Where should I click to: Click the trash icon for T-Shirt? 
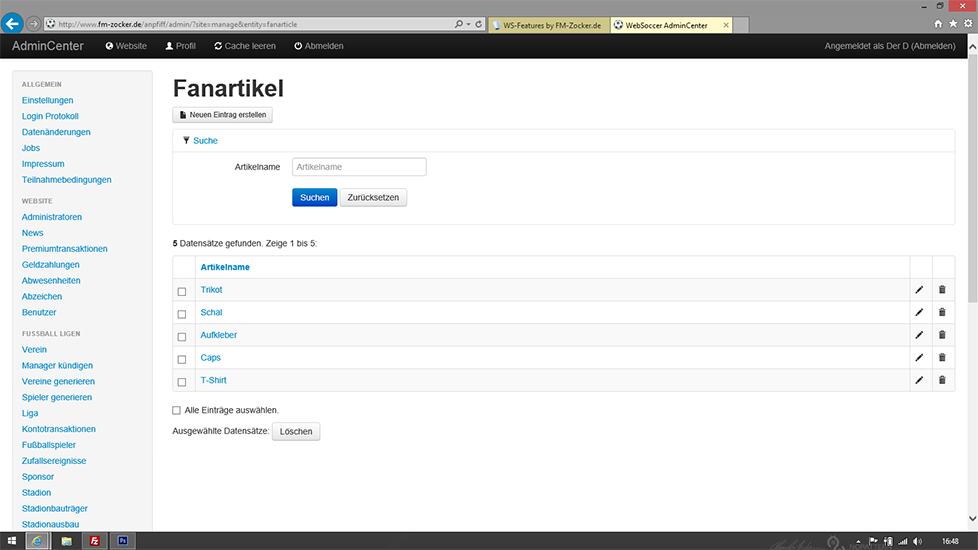(941, 380)
